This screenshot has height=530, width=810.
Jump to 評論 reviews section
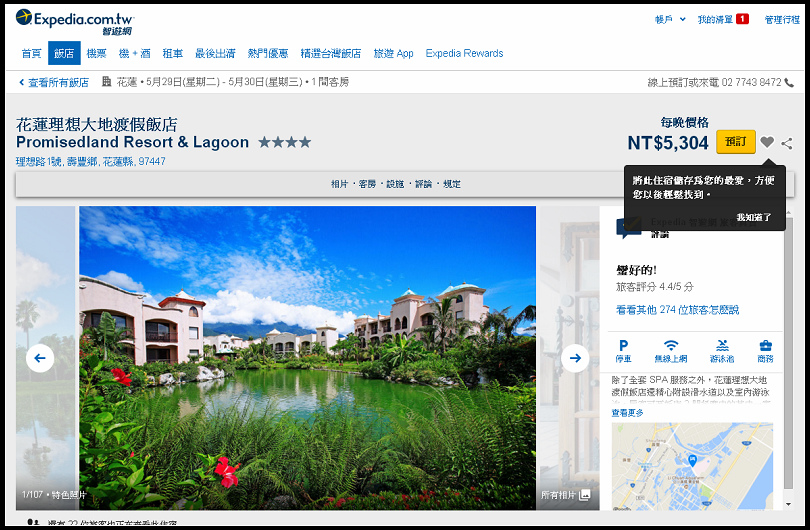[423, 184]
